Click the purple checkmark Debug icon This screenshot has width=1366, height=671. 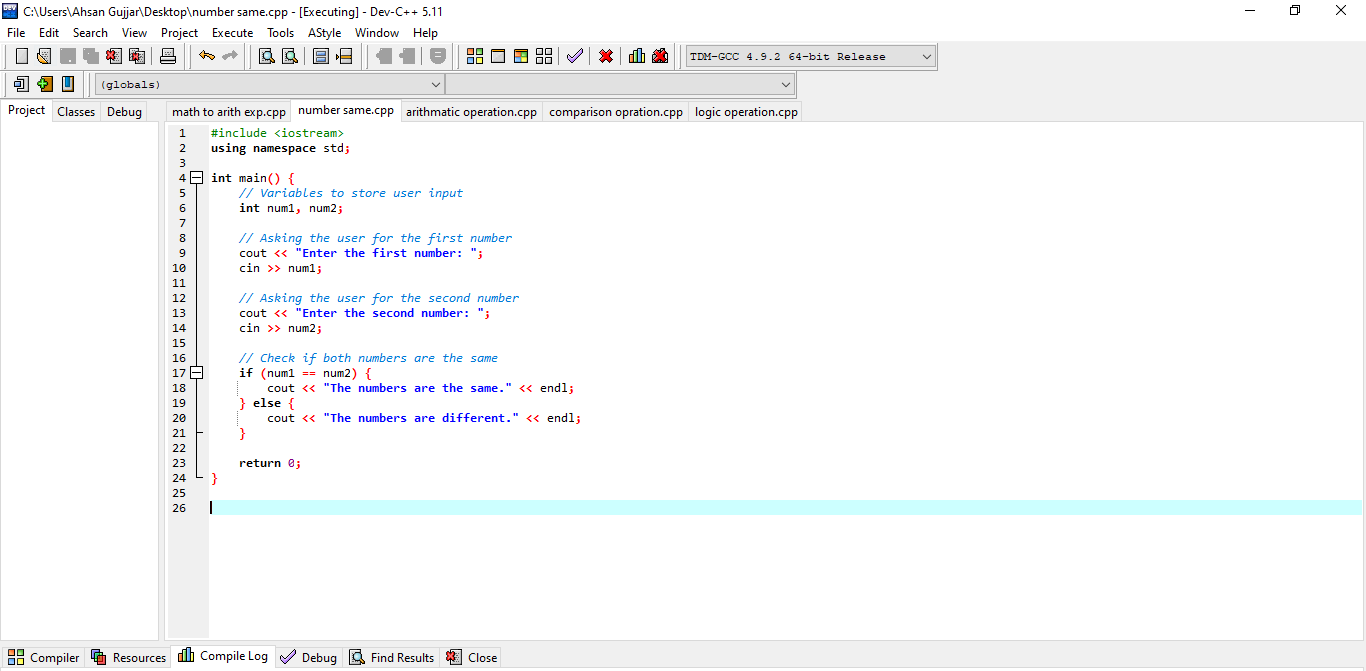pos(574,56)
